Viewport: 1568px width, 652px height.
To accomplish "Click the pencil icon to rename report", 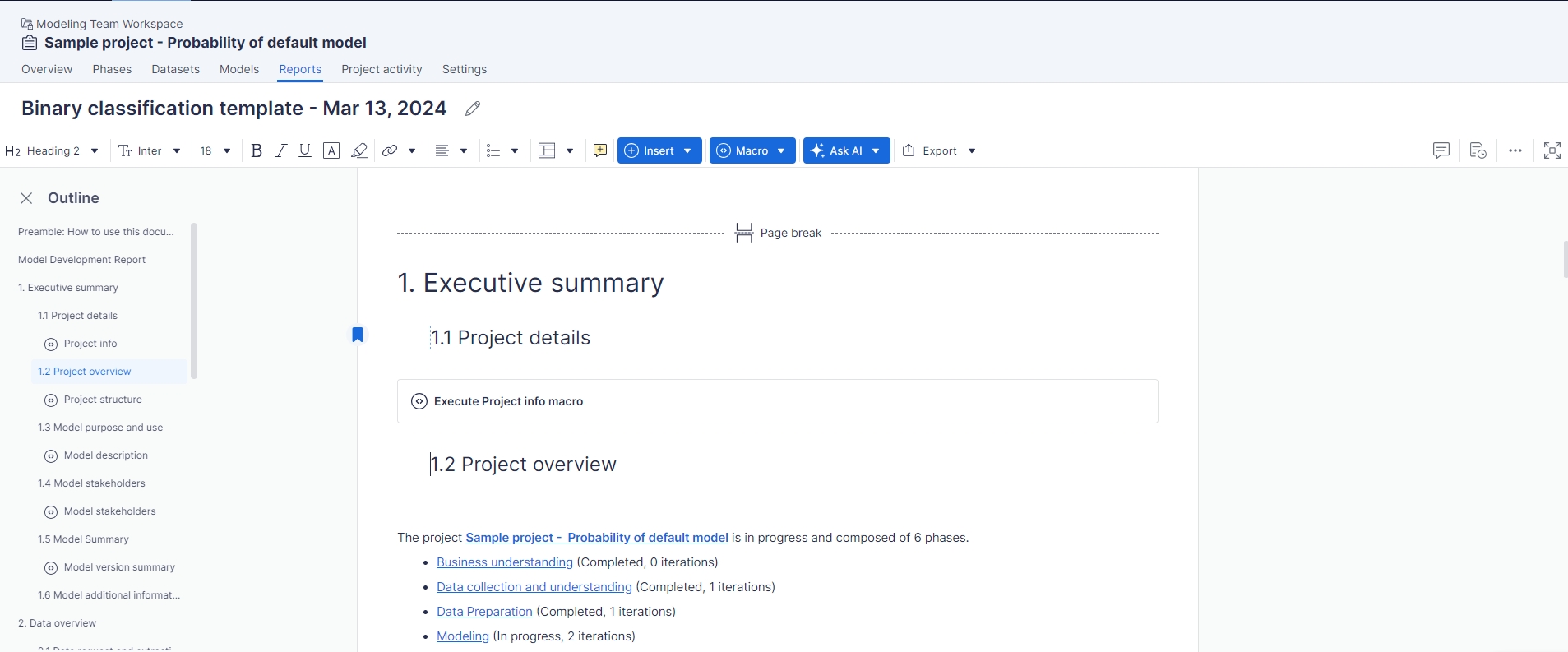I will [x=473, y=109].
